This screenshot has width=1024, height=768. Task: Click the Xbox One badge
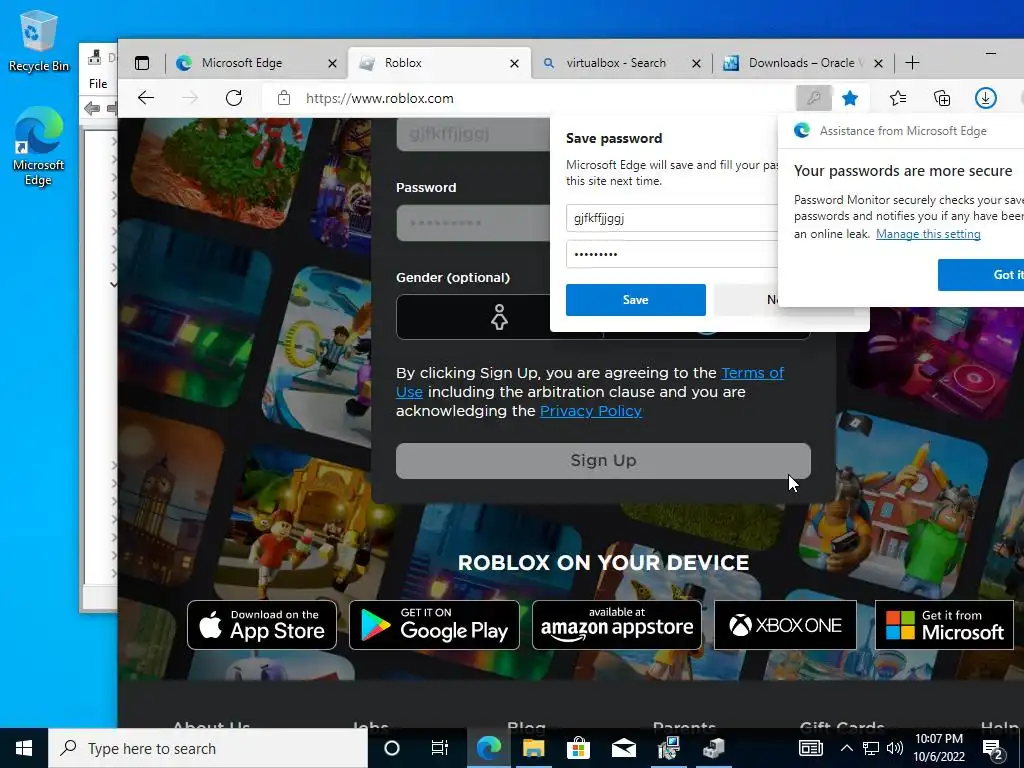pyautogui.click(x=785, y=625)
